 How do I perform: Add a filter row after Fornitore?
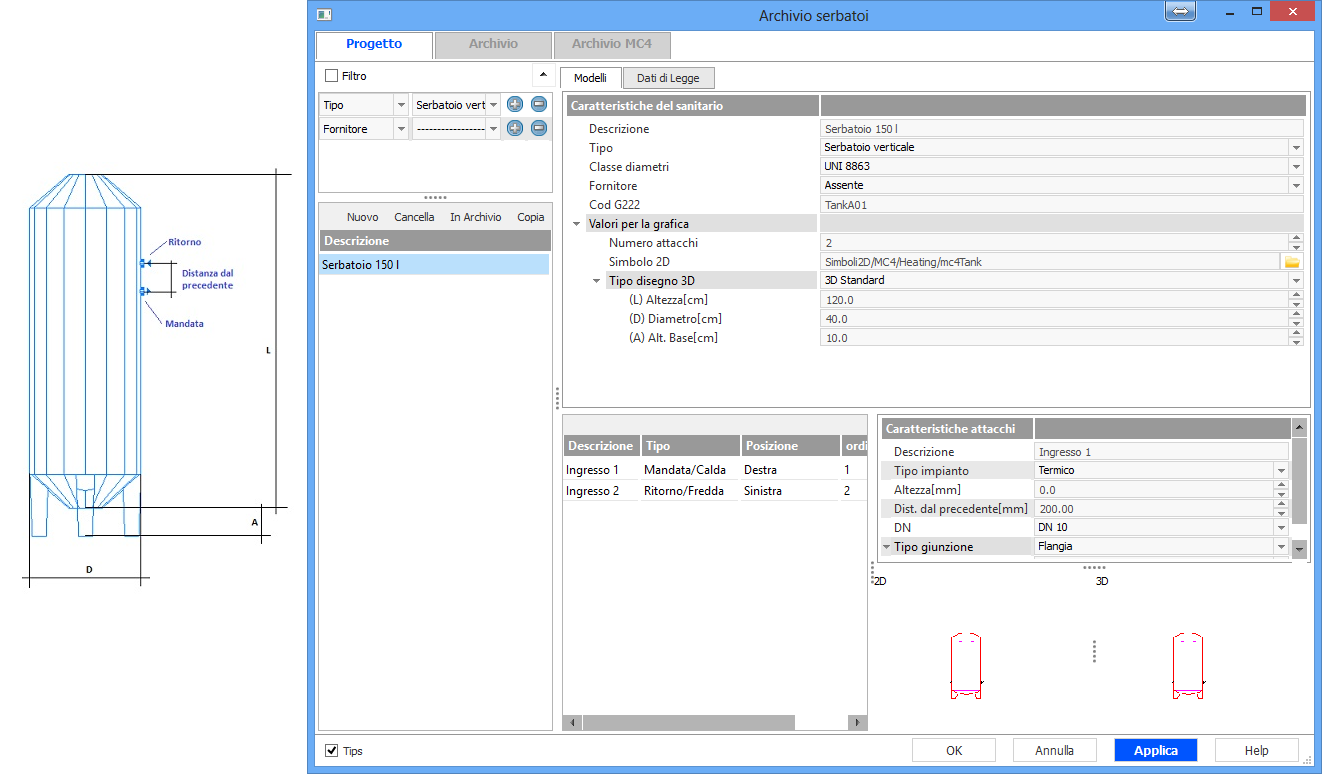click(x=515, y=128)
